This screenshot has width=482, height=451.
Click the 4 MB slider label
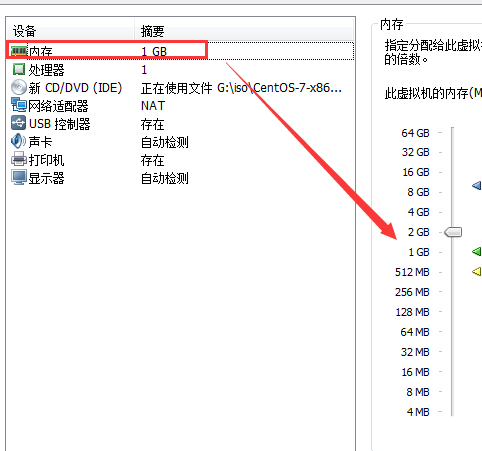(x=418, y=412)
